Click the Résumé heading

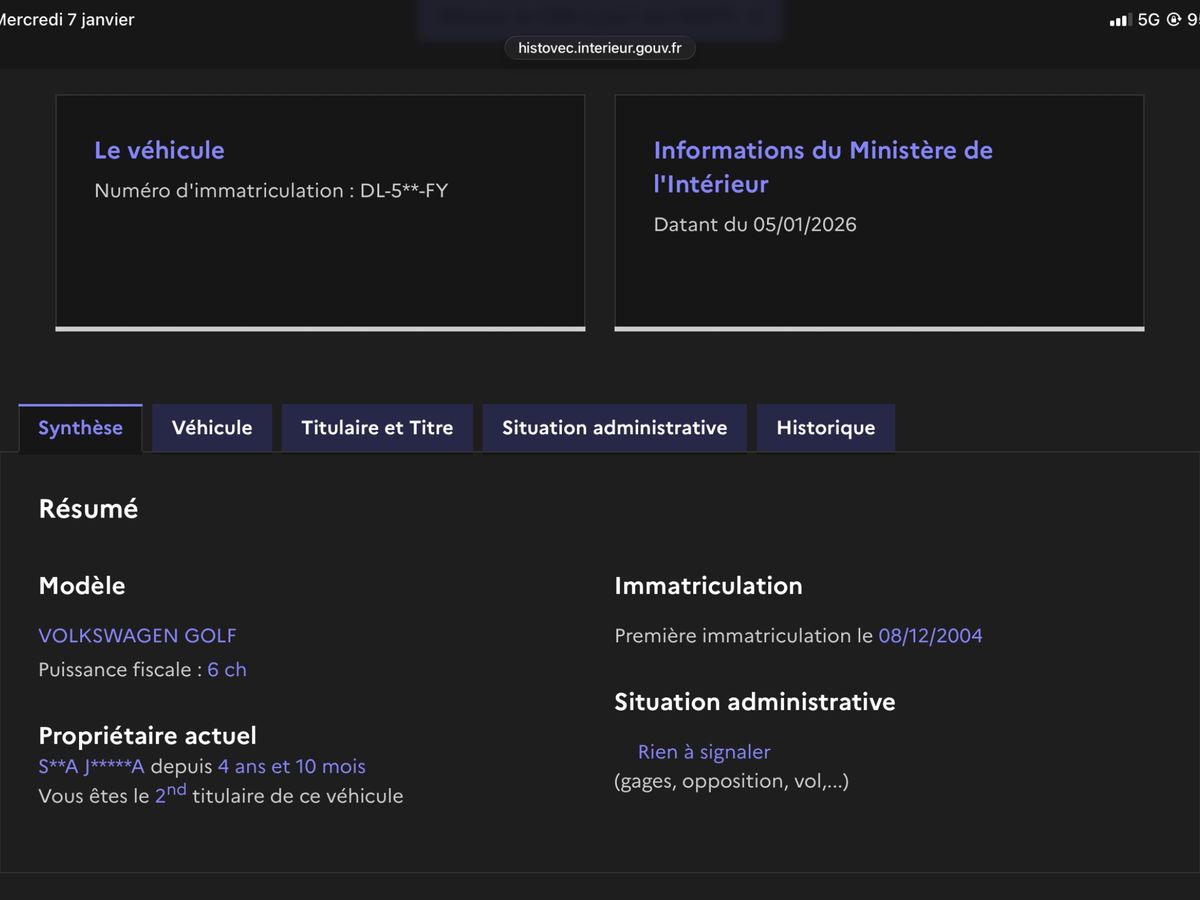pos(88,509)
